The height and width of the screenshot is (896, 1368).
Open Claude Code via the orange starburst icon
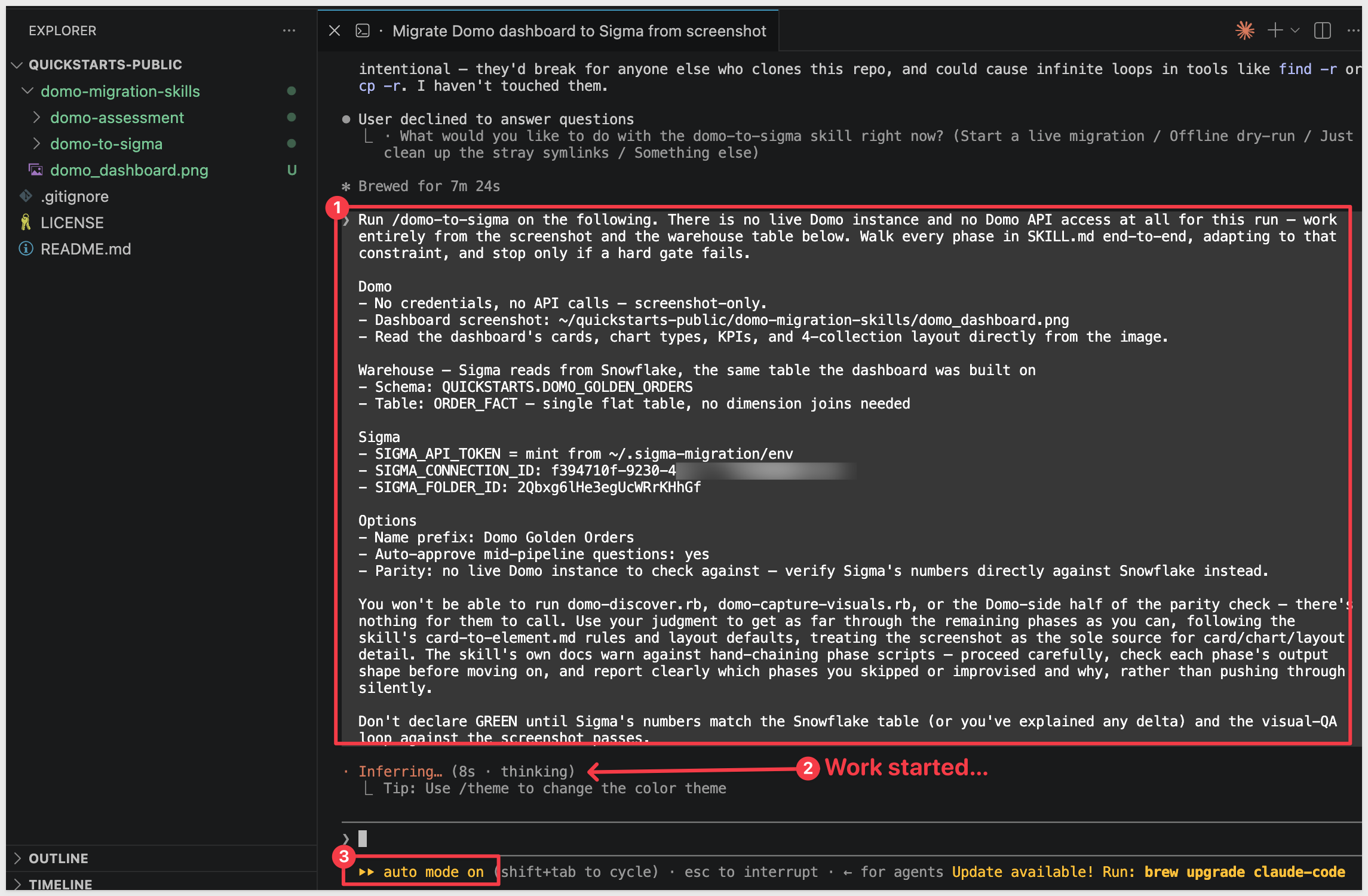[x=1245, y=30]
